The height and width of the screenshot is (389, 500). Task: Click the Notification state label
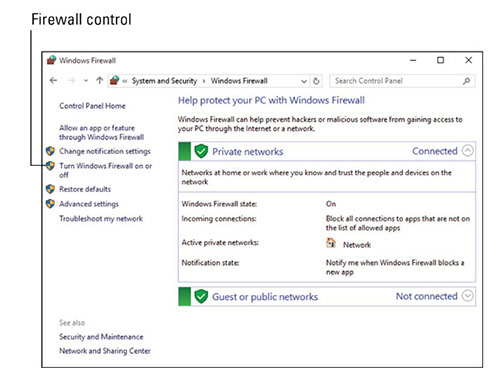(x=210, y=263)
